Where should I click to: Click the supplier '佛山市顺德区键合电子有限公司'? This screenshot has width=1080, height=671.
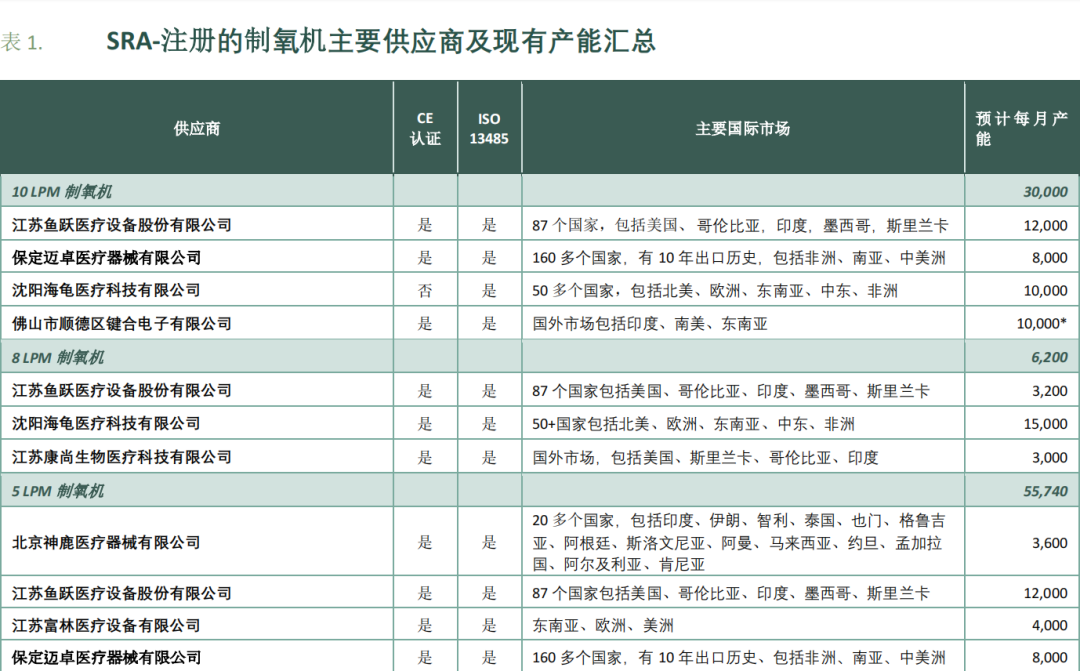tap(122, 323)
